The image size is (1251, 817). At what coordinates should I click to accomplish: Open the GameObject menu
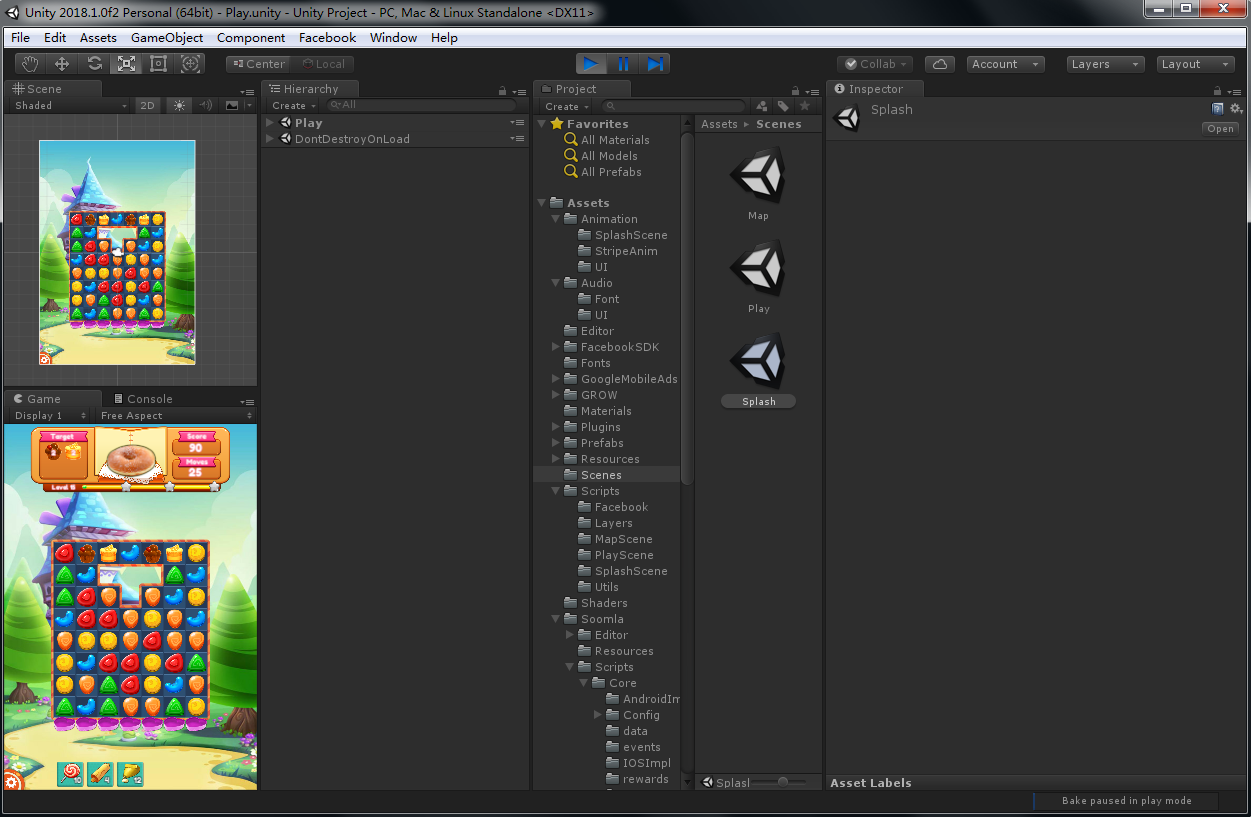[167, 38]
